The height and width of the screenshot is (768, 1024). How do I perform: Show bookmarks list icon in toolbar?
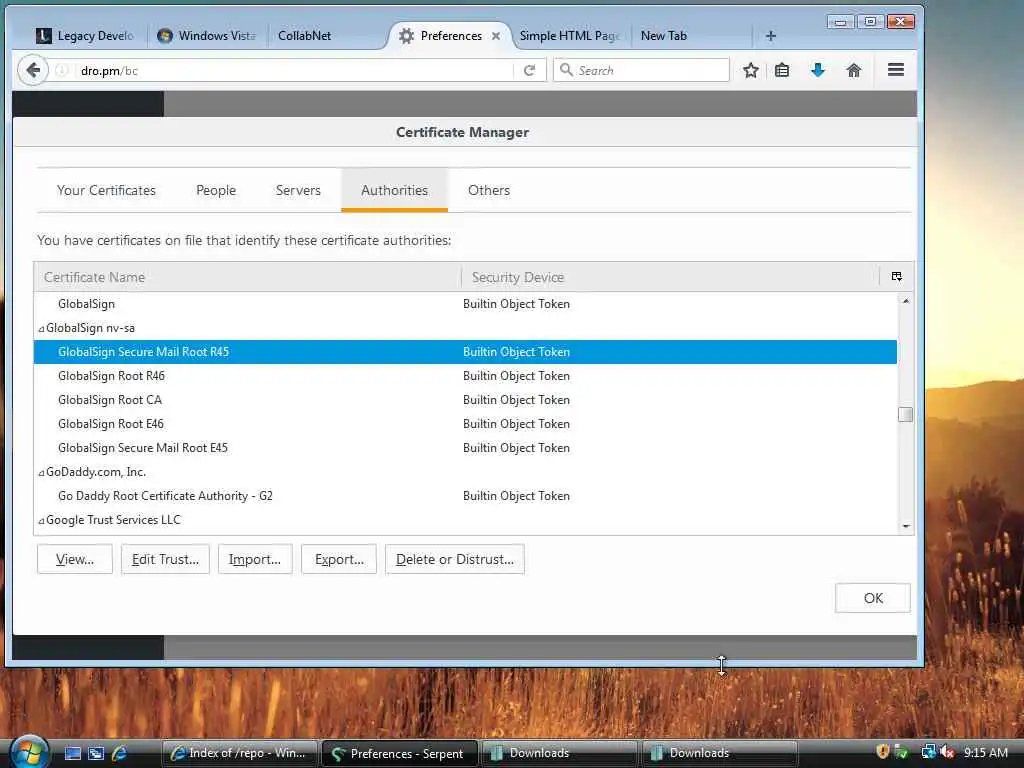(782, 71)
